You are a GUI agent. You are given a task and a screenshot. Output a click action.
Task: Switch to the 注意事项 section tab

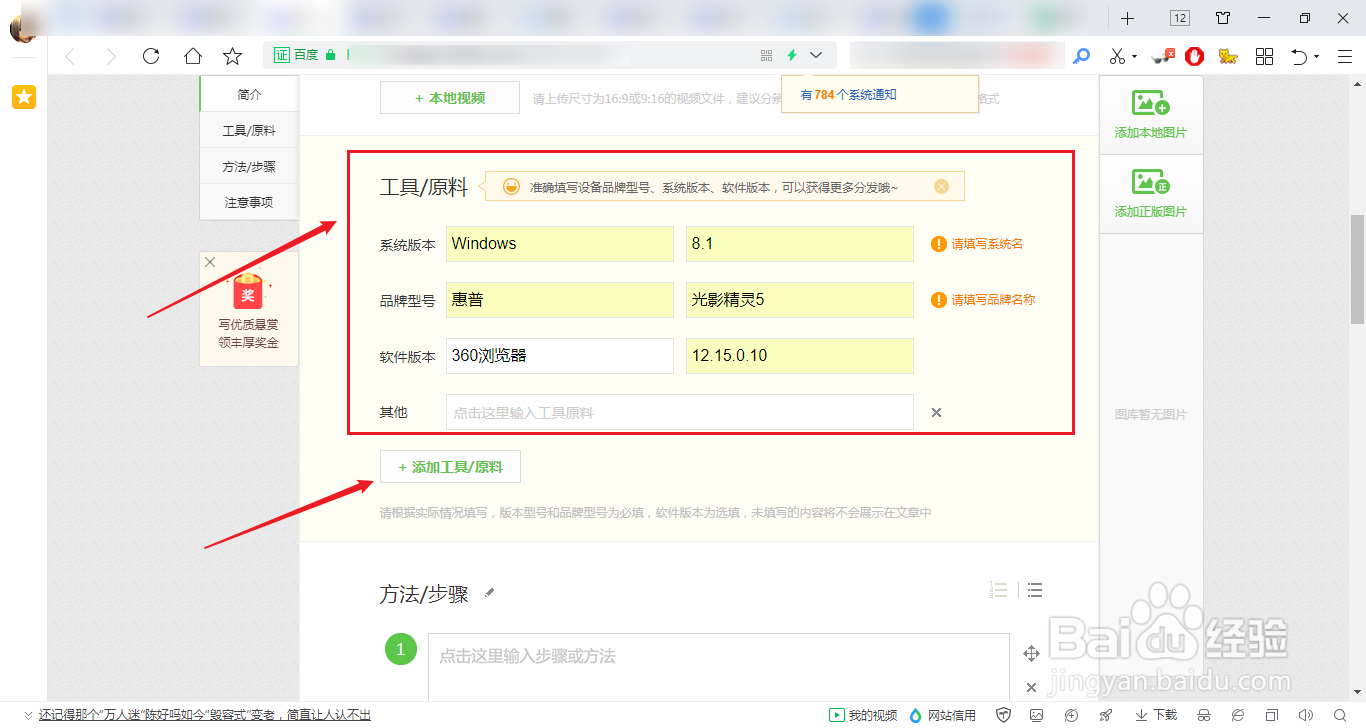click(248, 202)
